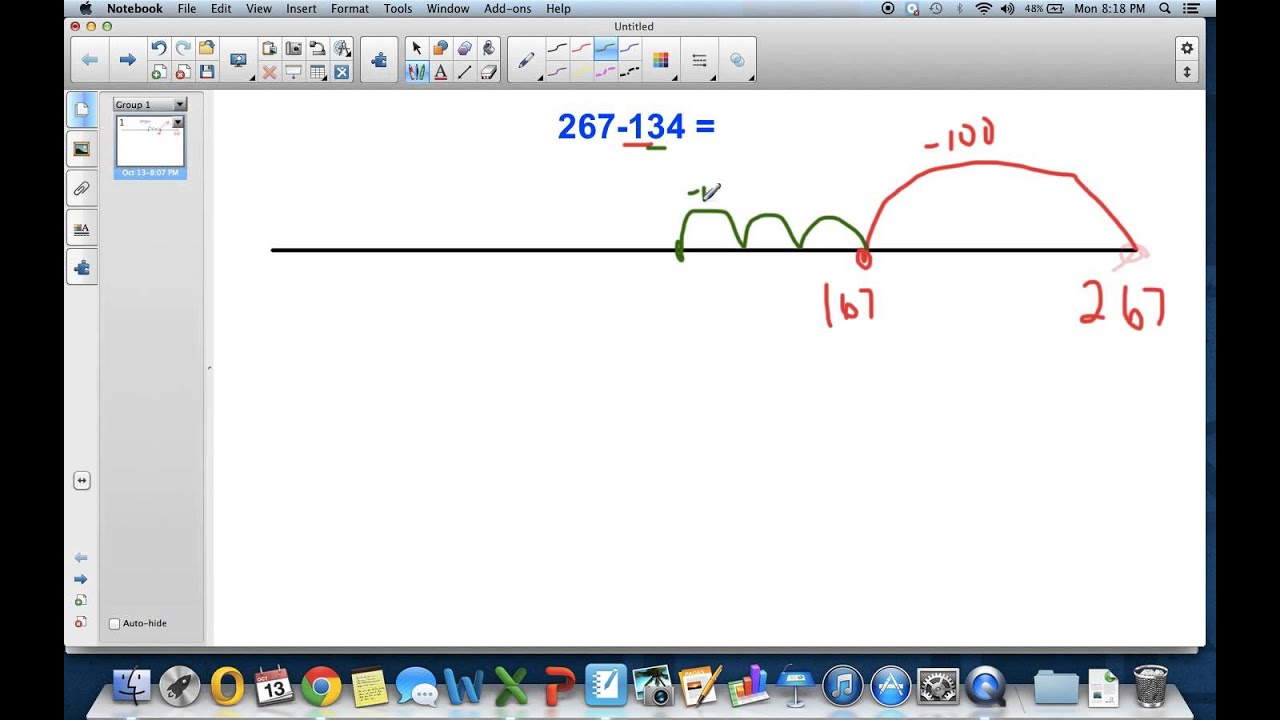Click the sidebar previous page arrow
Viewport: 1280px width, 720px height.
(81, 558)
